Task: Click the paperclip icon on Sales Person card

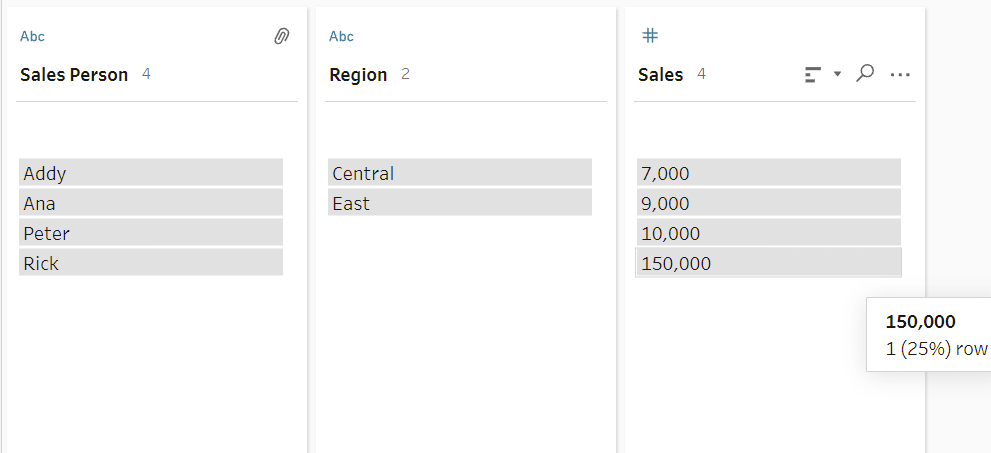Action: pos(281,36)
